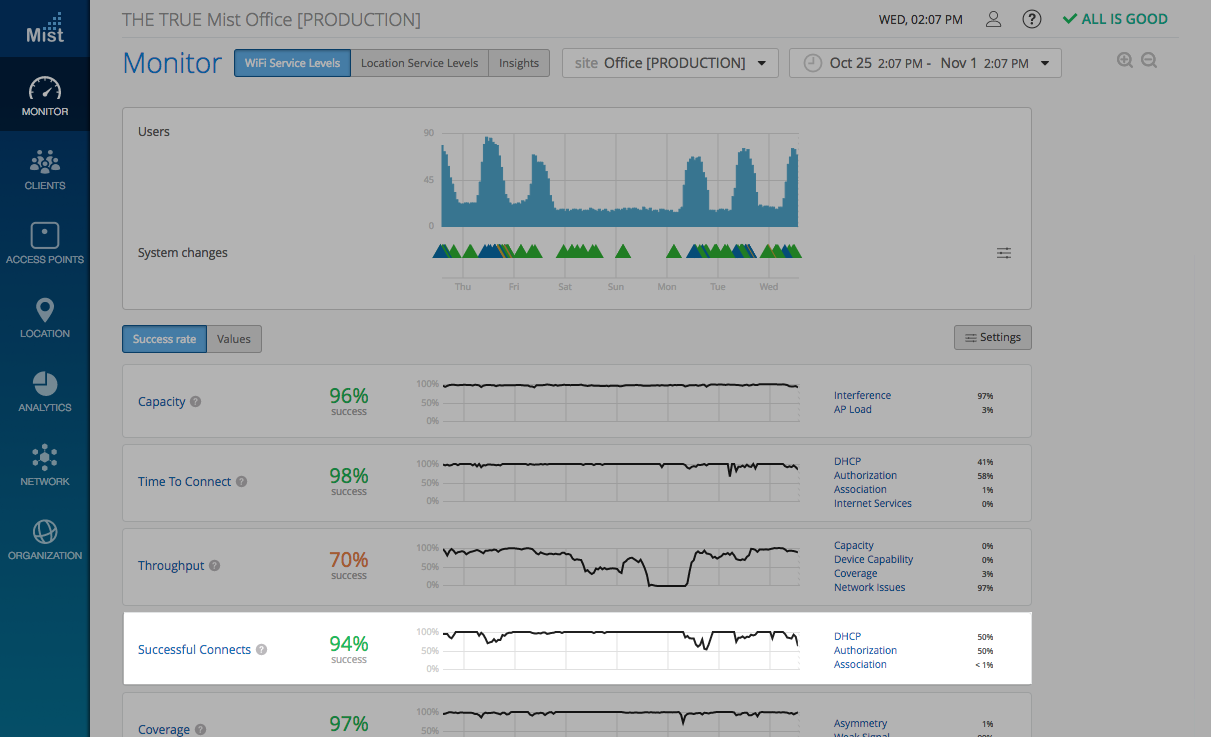The image size is (1211, 737).
Task: Click the help question mark in header
Action: pos(1031,20)
